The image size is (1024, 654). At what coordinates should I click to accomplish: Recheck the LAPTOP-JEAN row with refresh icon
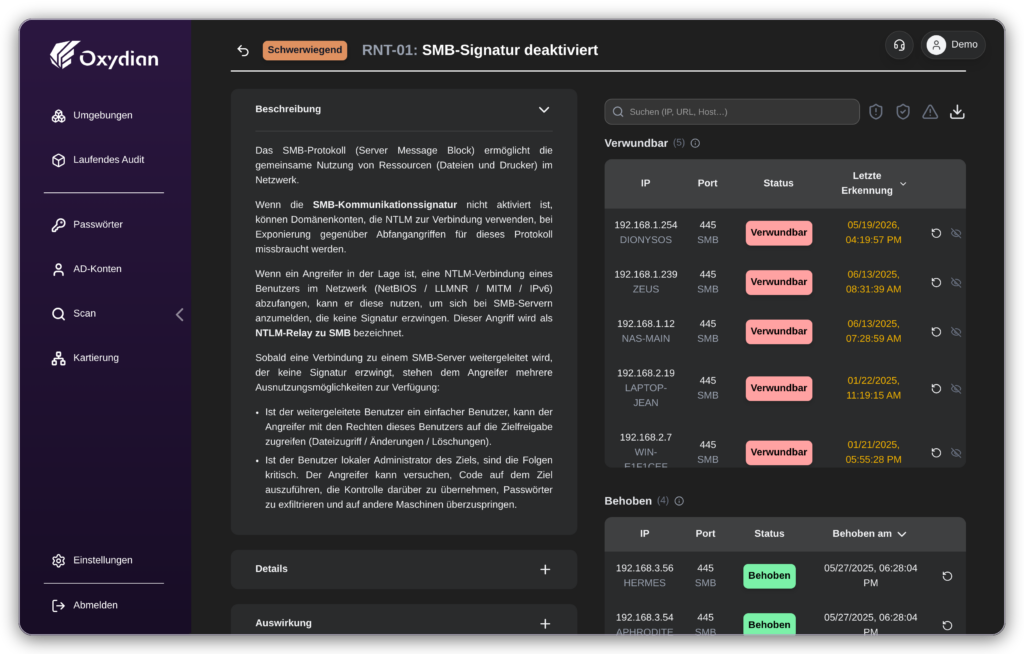click(x=936, y=389)
